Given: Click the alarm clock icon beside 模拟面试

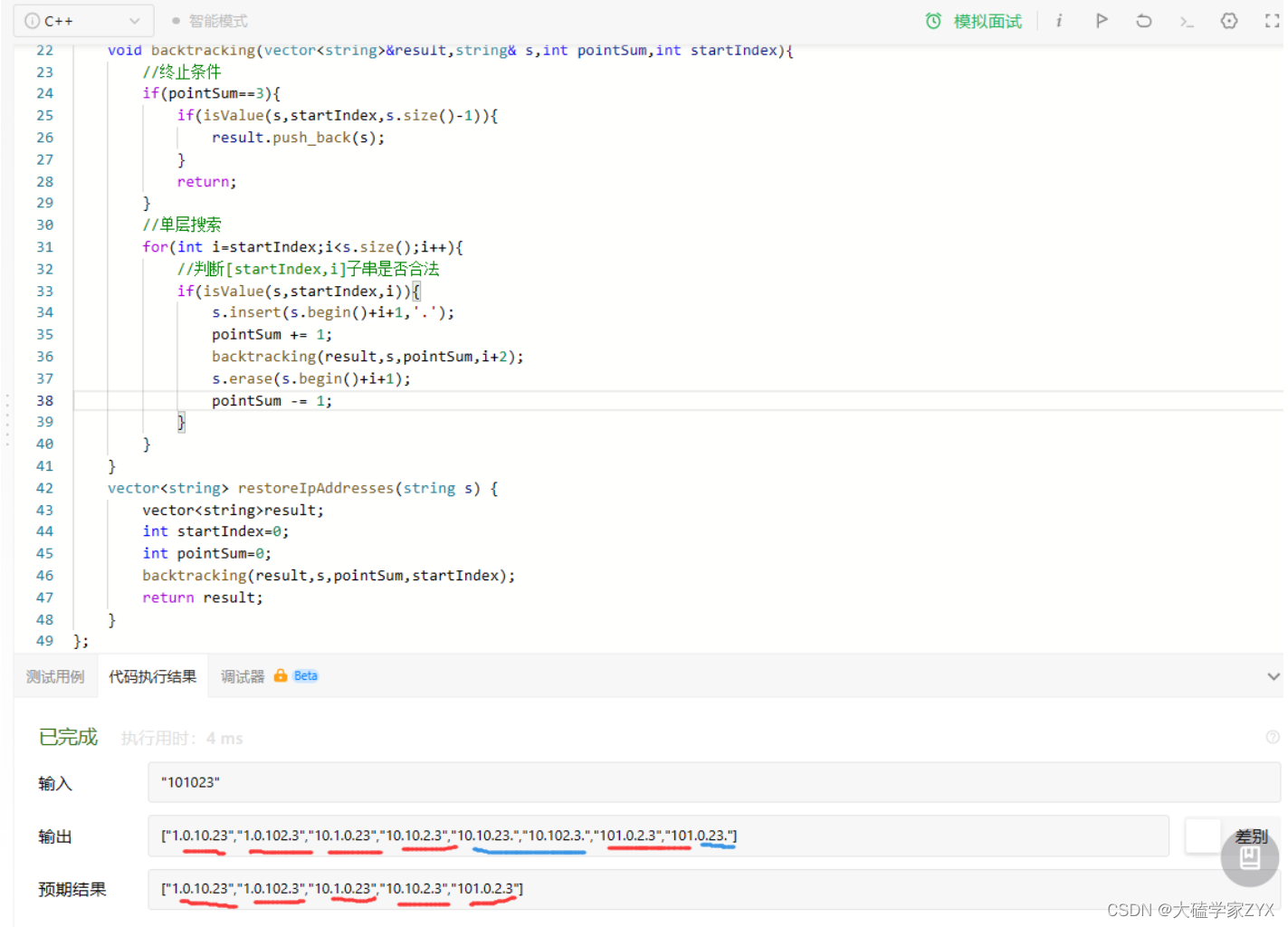Looking at the screenshot, I should [x=933, y=21].
